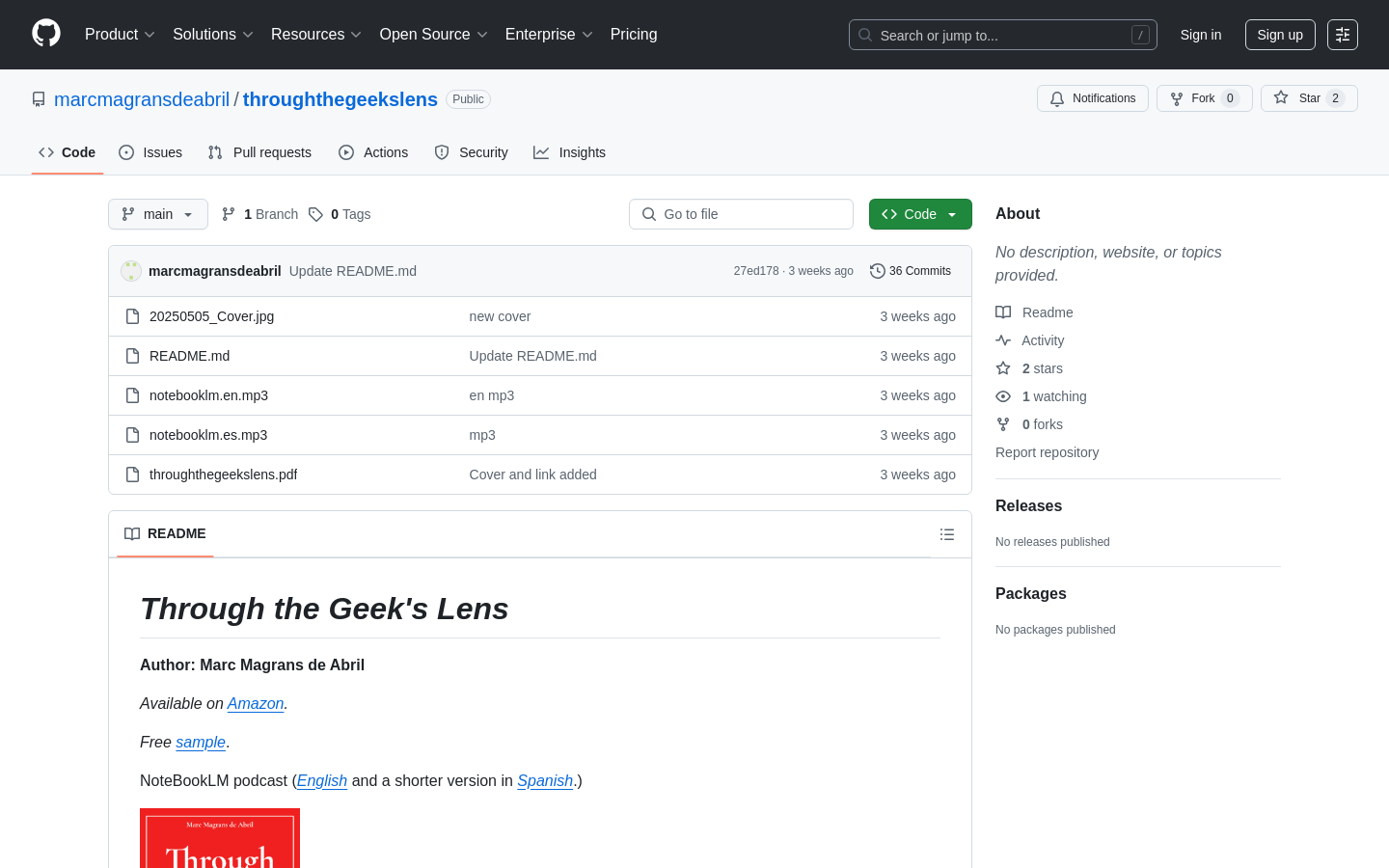Open commit hash 27ed178

(756, 271)
